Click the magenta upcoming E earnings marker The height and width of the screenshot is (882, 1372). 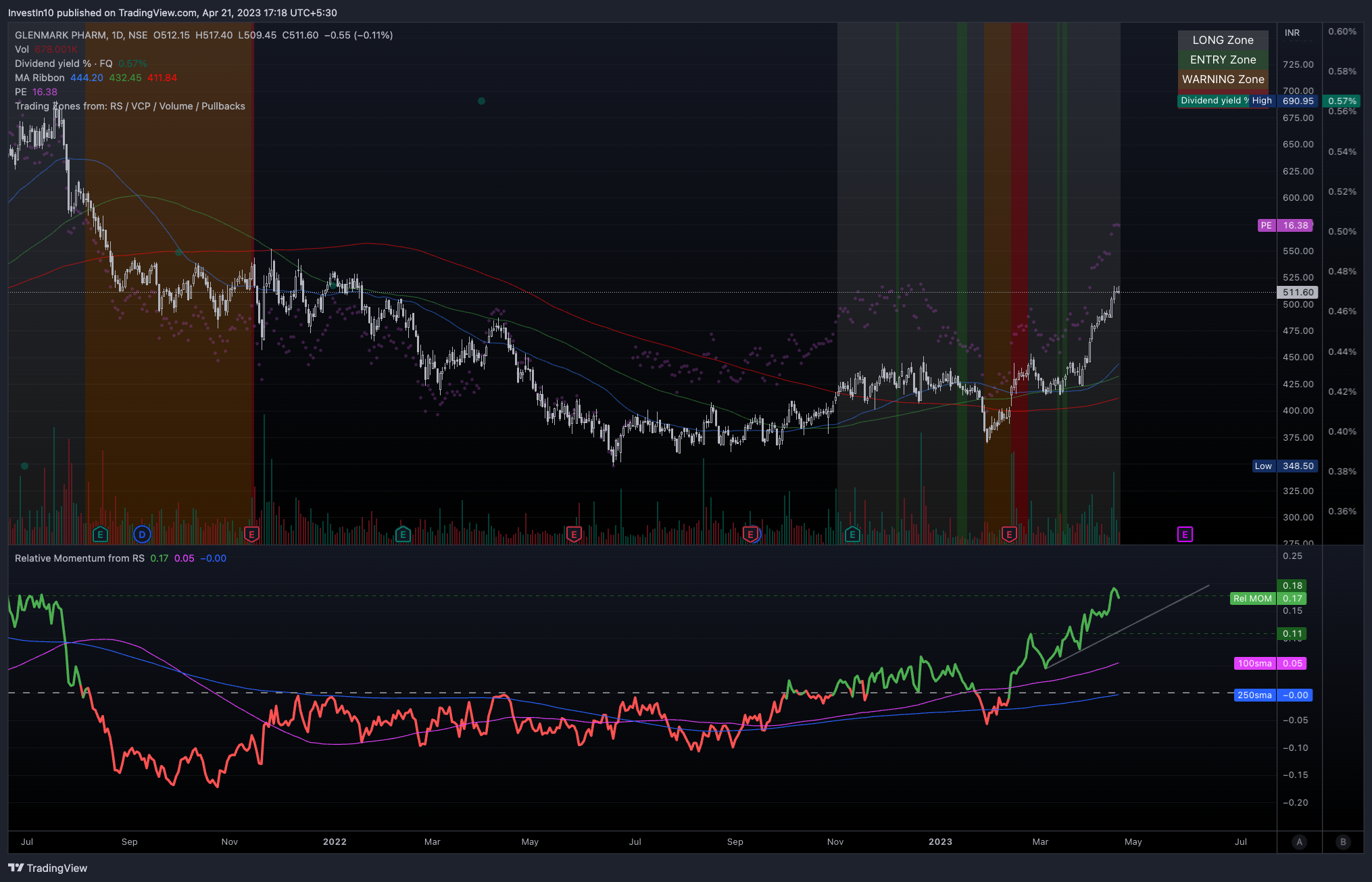click(x=1185, y=535)
